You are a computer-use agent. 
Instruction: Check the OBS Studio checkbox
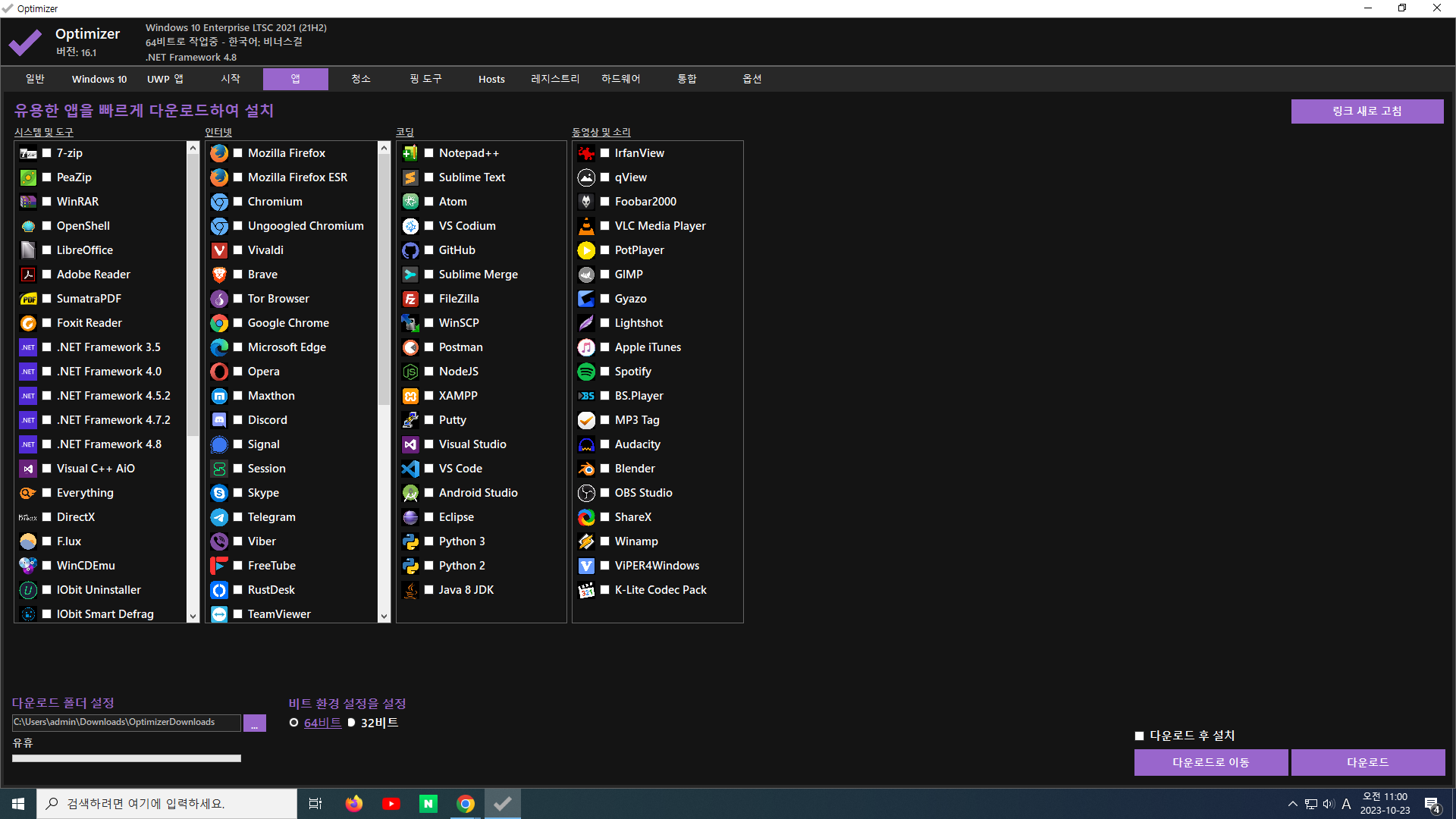click(605, 493)
